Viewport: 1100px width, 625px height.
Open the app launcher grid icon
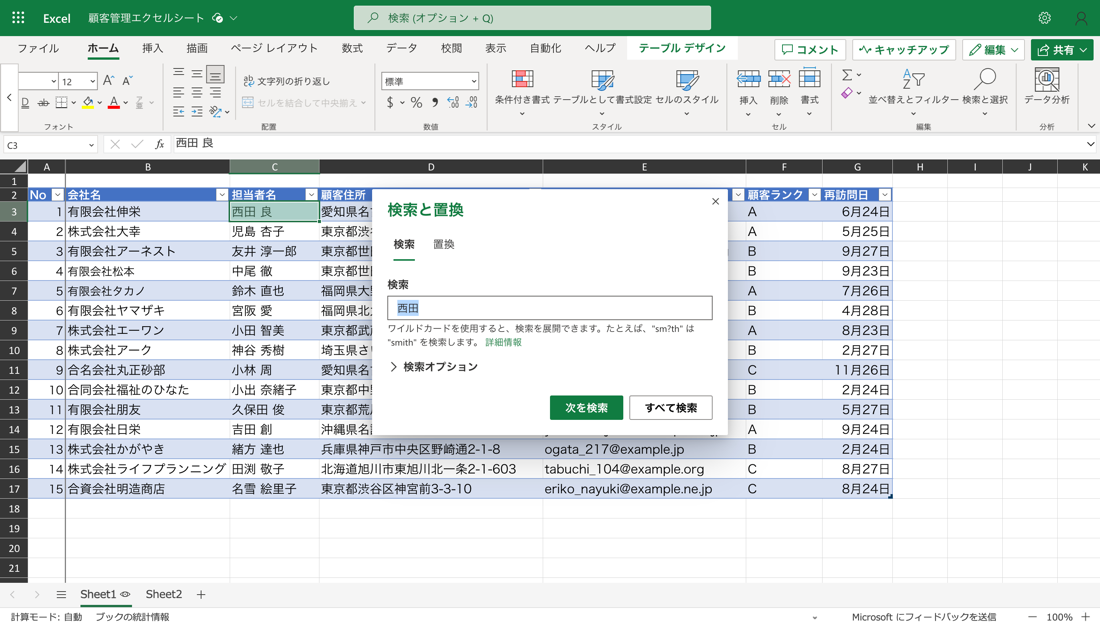pos(18,18)
